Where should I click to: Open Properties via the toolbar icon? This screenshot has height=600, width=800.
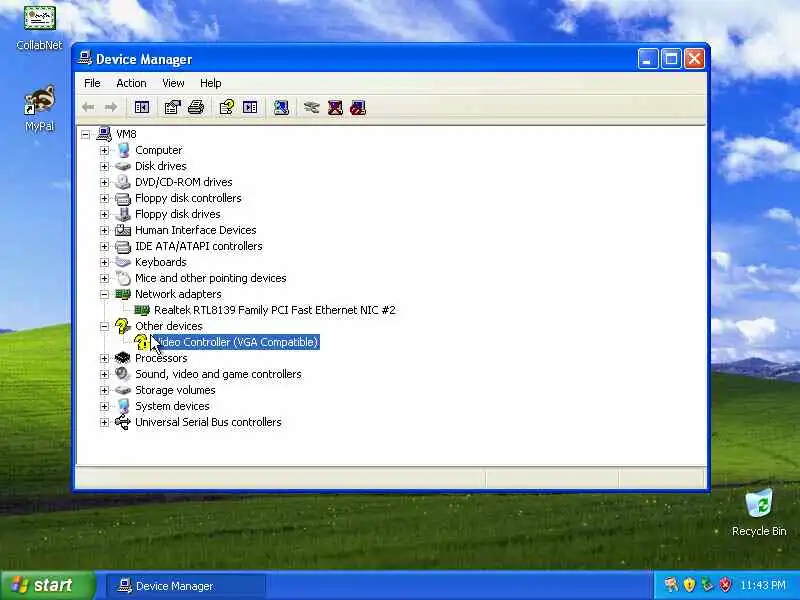172,107
